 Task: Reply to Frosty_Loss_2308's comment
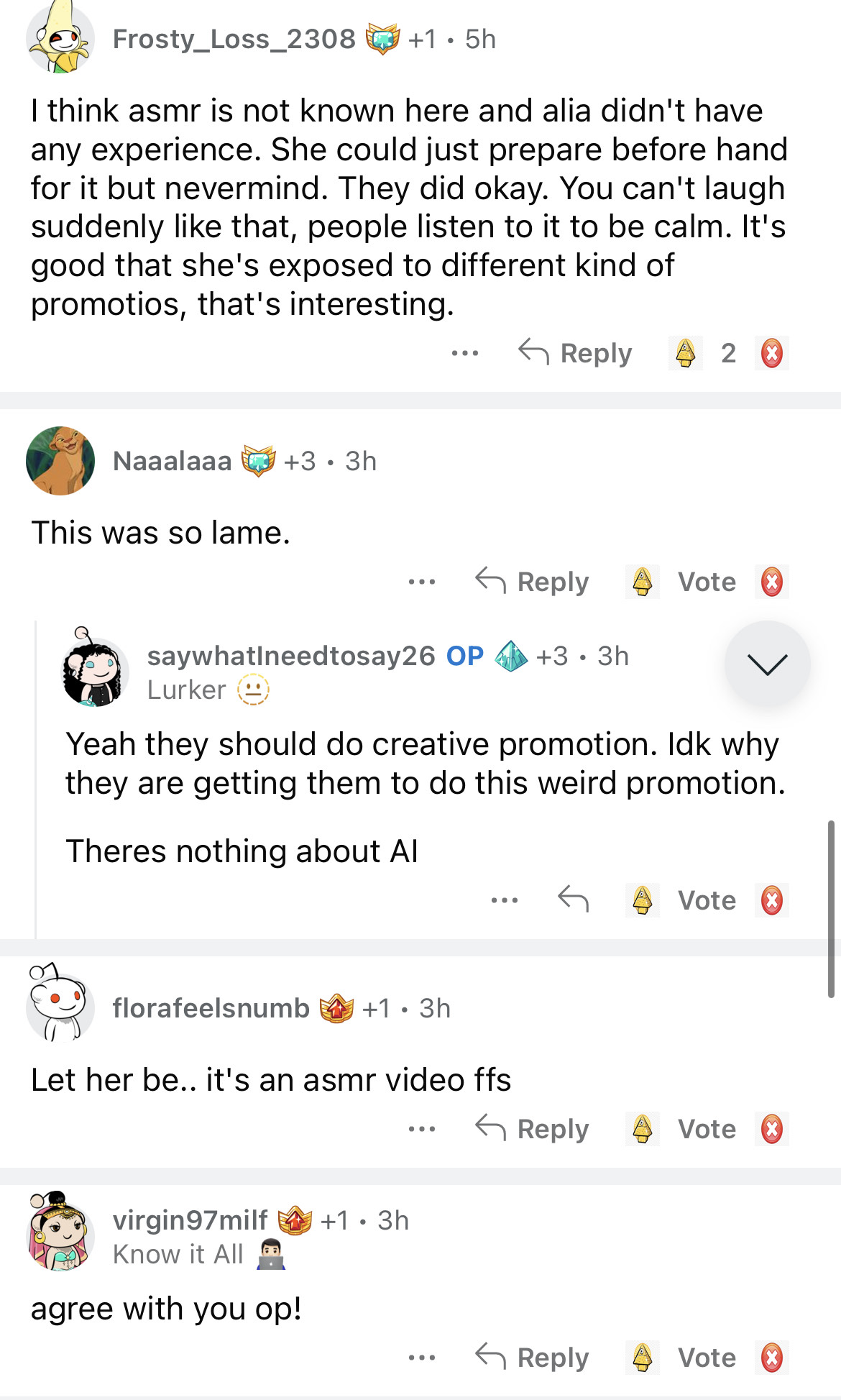pos(575,353)
